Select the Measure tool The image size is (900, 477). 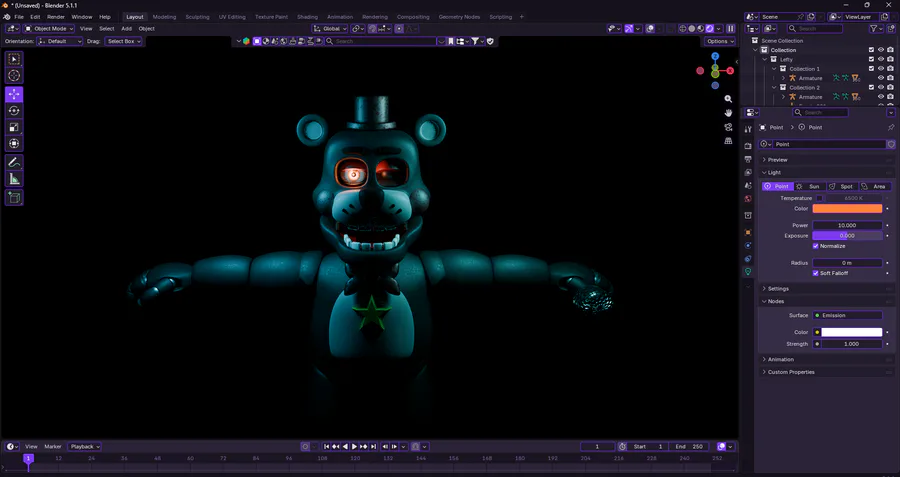[x=14, y=179]
